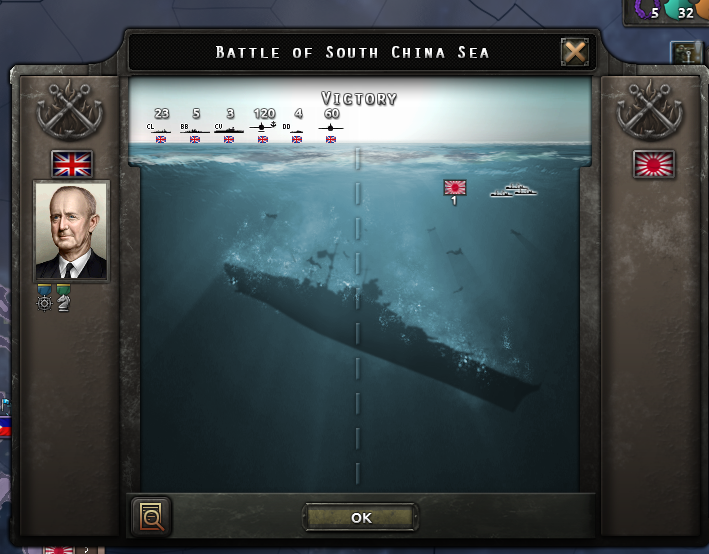Click the British flag on left panel
This screenshot has width=709, height=554.
click(x=72, y=164)
